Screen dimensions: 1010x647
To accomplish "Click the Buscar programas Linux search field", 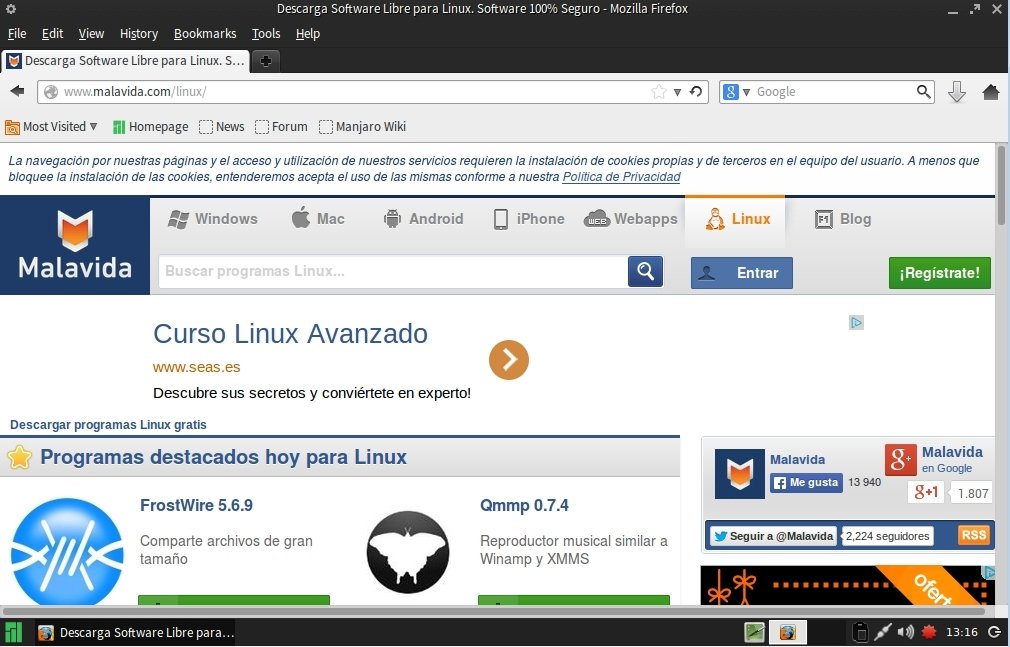I will point(393,271).
